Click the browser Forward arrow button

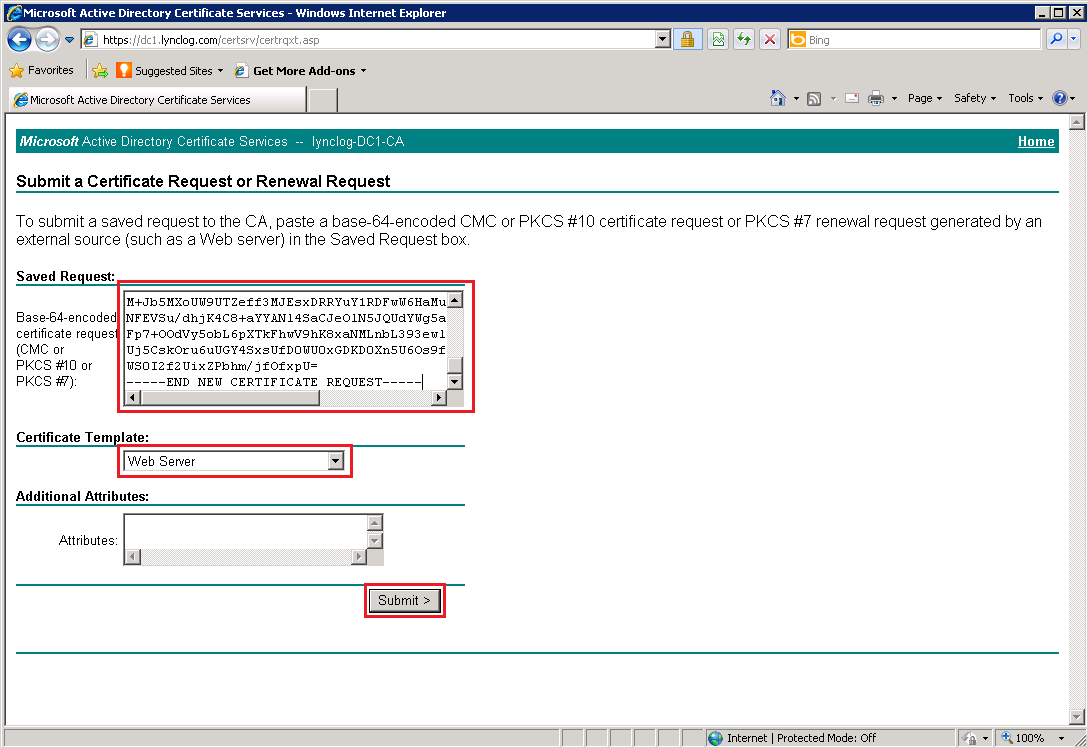46,40
